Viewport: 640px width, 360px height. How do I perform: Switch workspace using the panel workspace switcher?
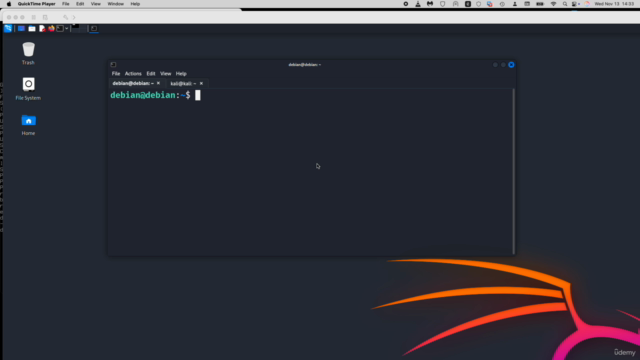pos(79,28)
